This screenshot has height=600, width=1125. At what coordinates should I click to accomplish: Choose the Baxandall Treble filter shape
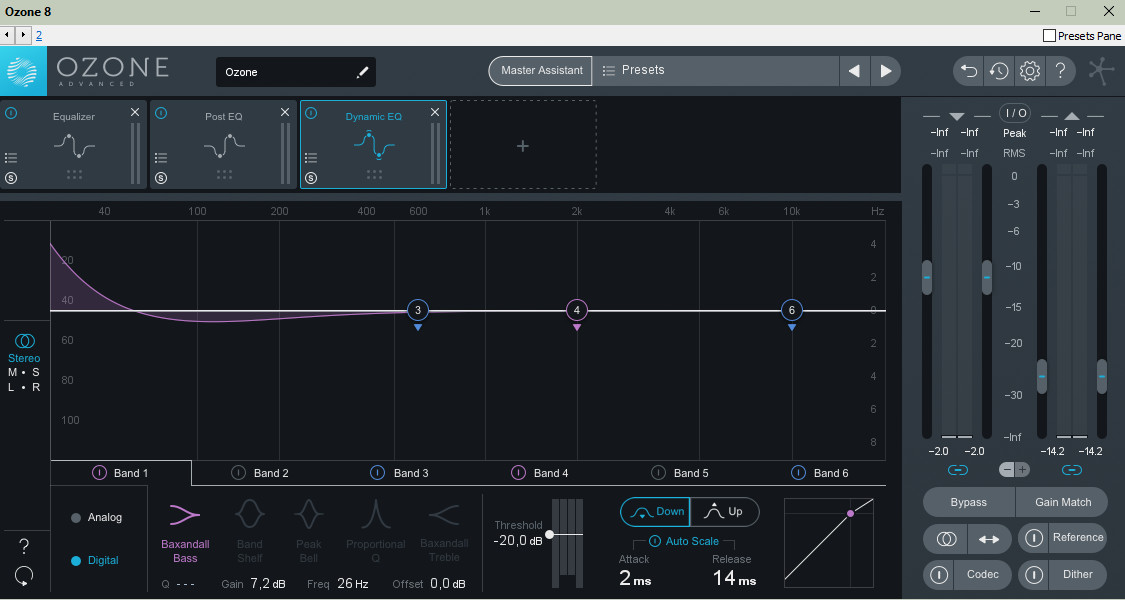pyautogui.click(x=444, y=532)
